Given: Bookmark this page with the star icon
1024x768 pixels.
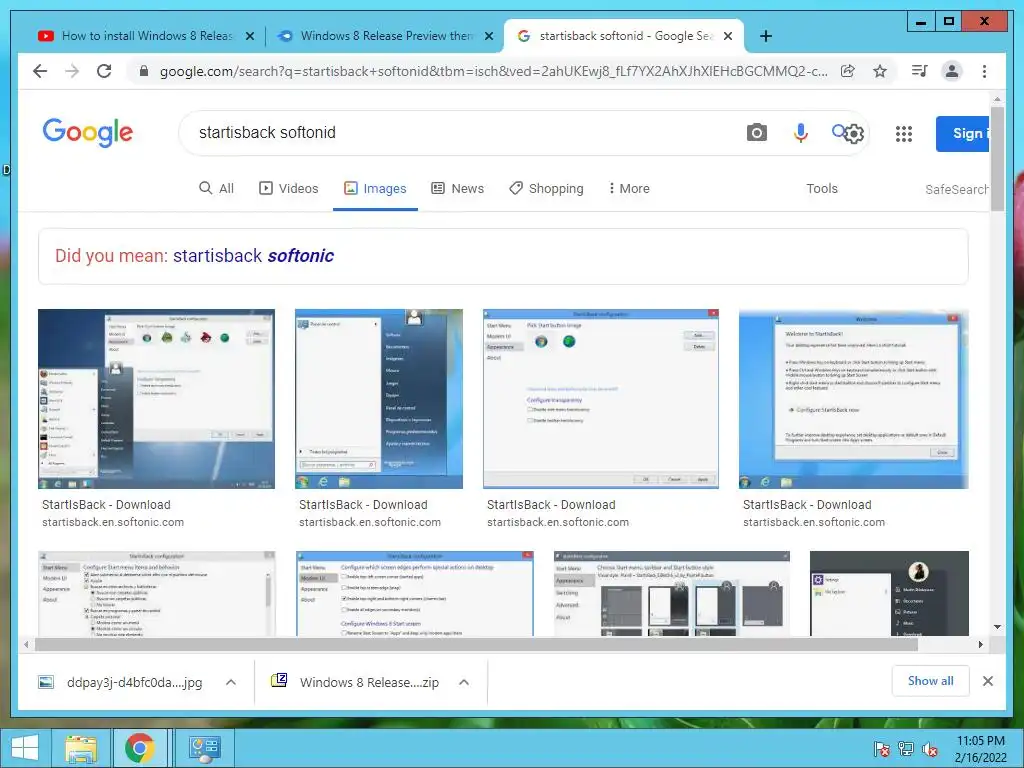Looking at the screenshot, I should pyautogui.click(x=880, y=71).
